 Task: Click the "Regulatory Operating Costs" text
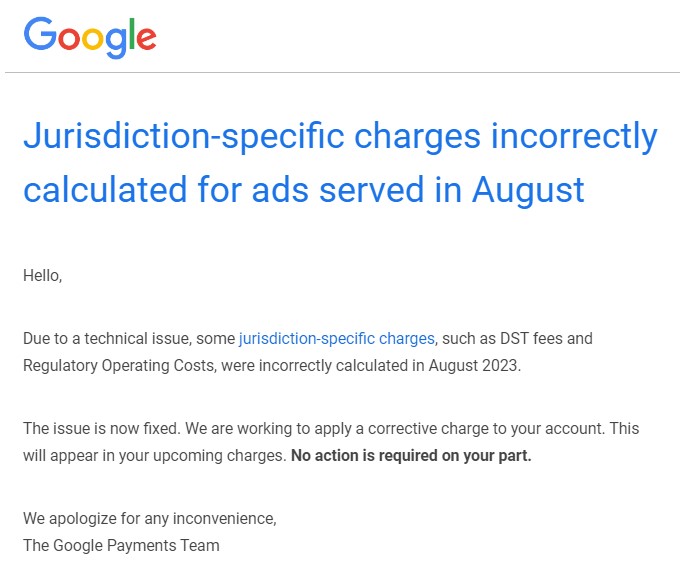[119, 365]
